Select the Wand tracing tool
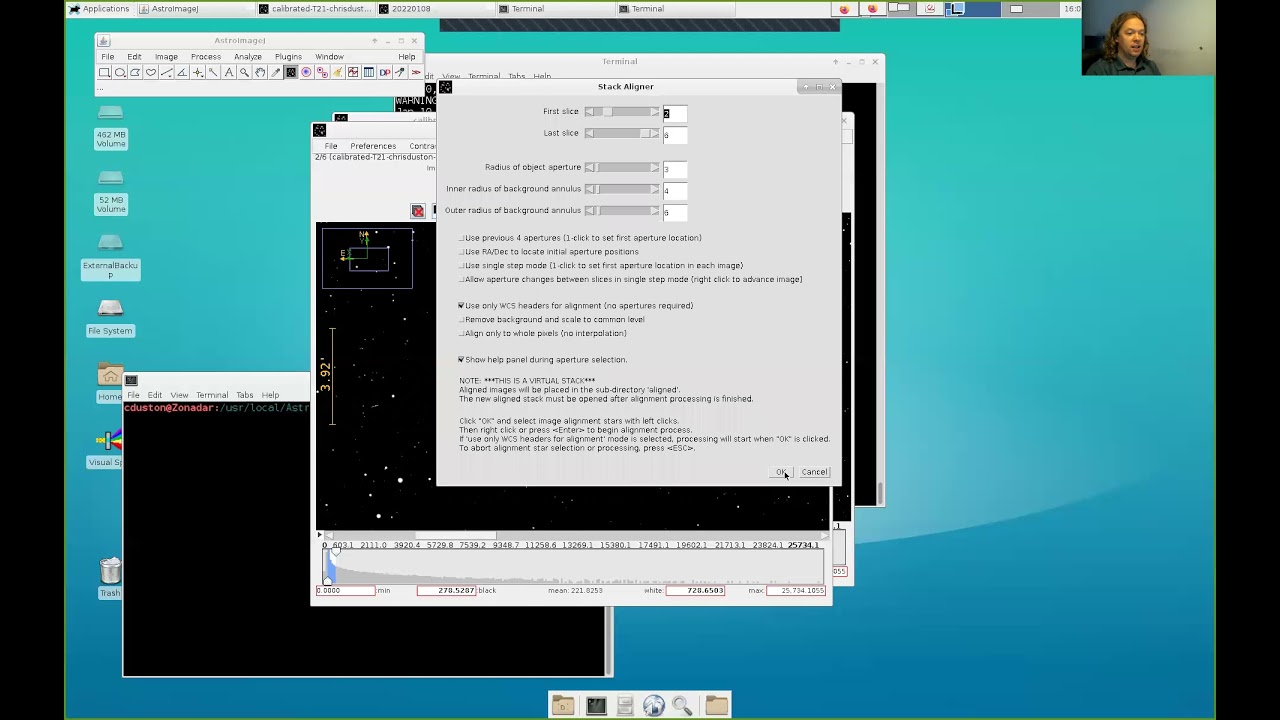The width and height of the screenshot is (1280, 720). (x=213, y=72)
